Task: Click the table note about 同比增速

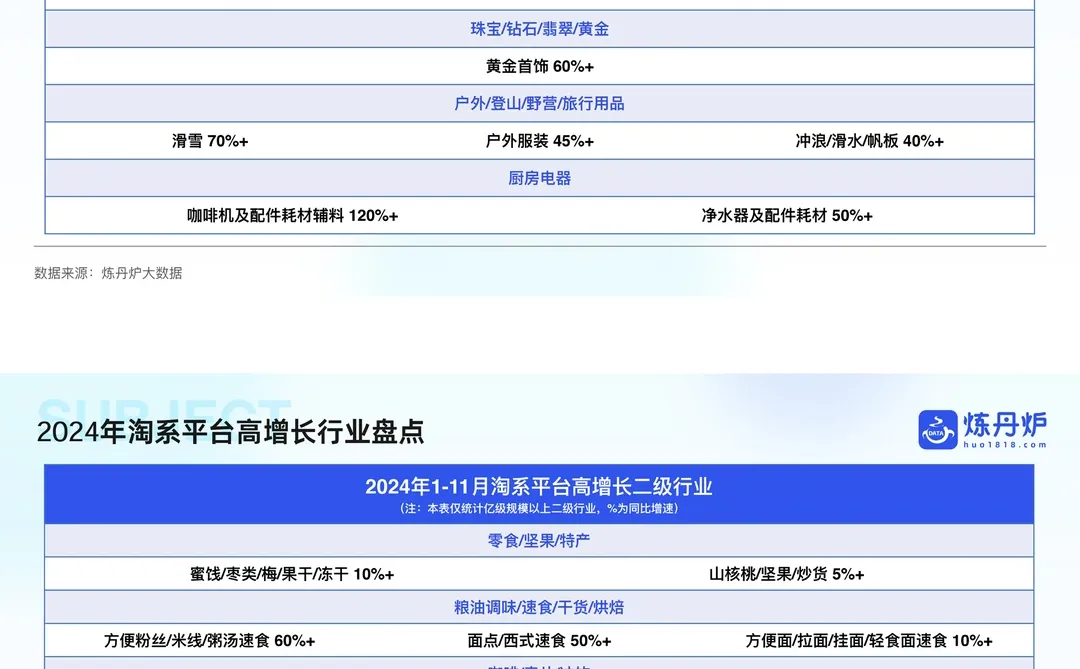Action: pos(539,508)
